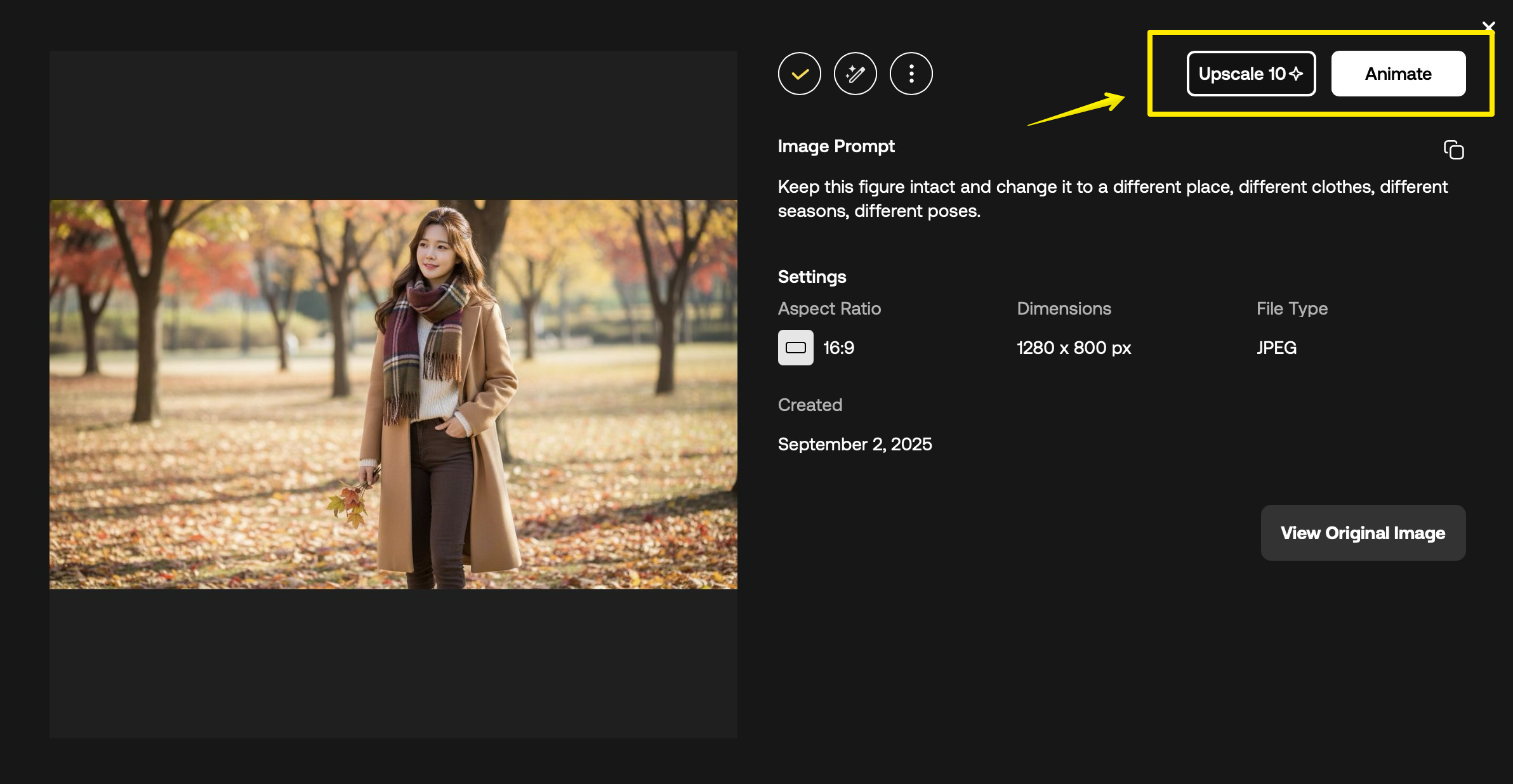Click the 16:9 aspect ratio icon

tap(795, 348)
